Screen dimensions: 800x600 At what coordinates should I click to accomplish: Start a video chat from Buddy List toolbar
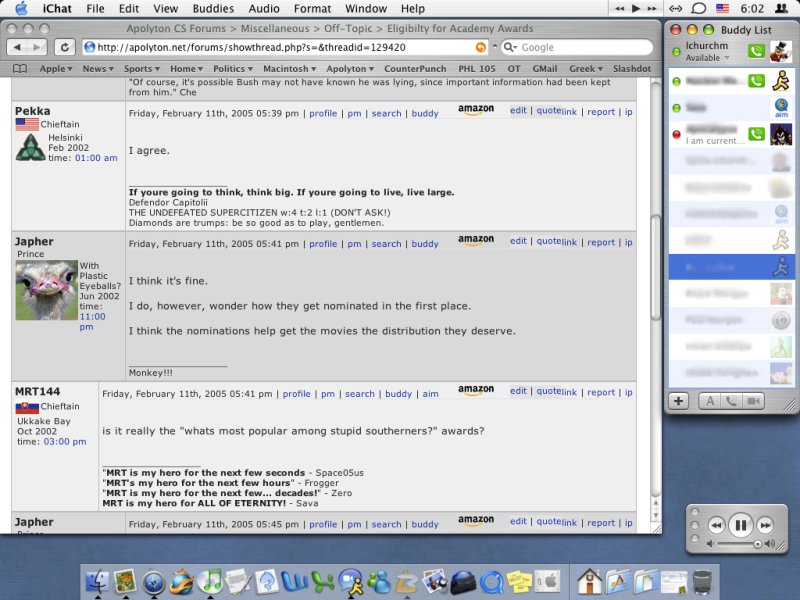(x=753, y=401)
